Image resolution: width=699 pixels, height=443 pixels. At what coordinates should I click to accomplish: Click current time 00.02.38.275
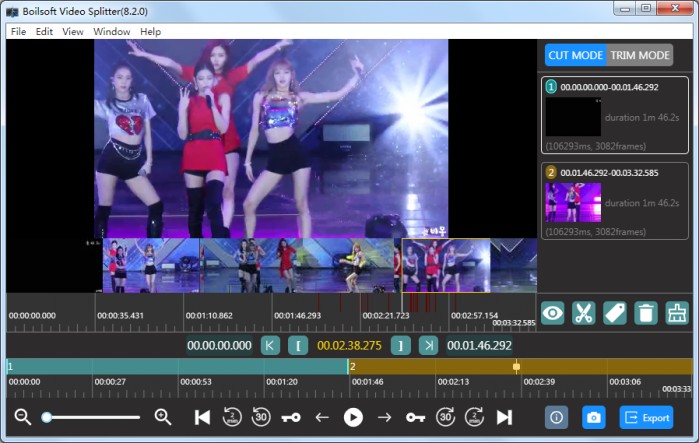pyautogui.click(x=349, y=345)
